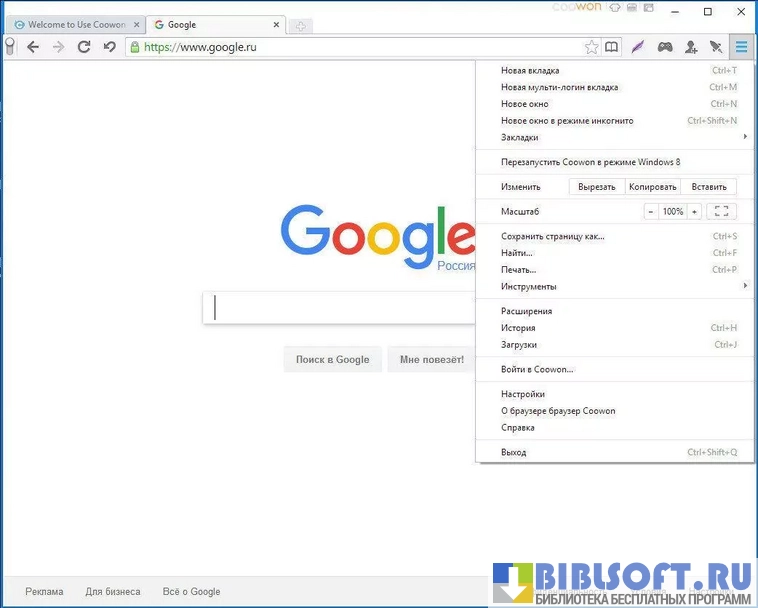The image size is (758, 608).
Task: Open the Для бизнеса footer link
Action: [113, 592]
